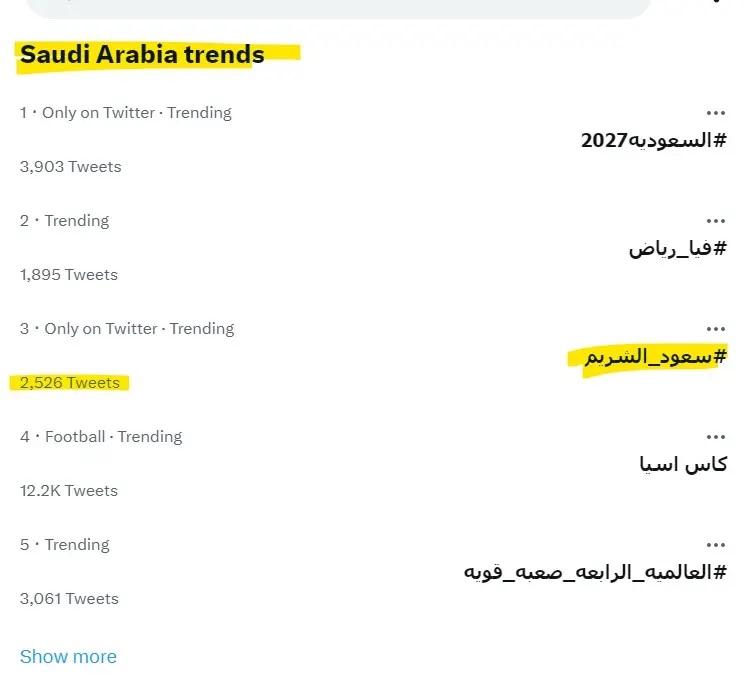Open the #السعوديه2027 hashtag trend
The width and height of the screenshot is (747, 678).
point(653,140)
